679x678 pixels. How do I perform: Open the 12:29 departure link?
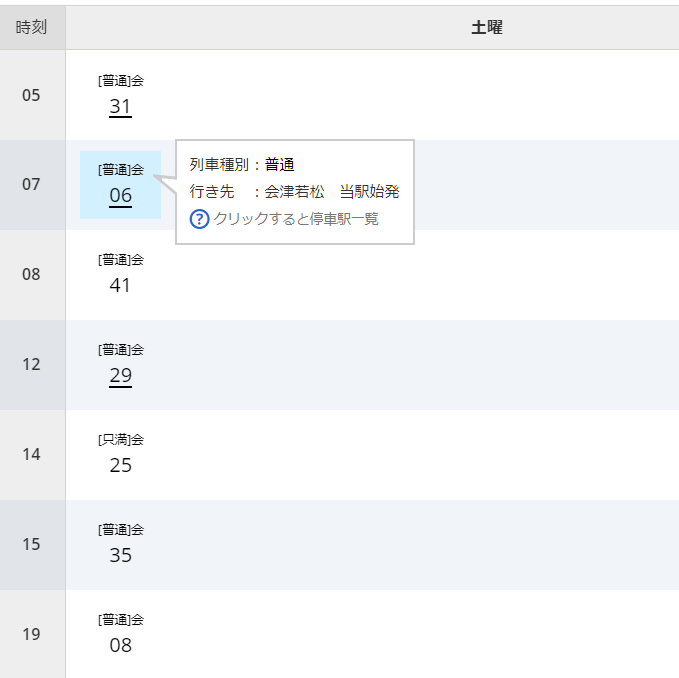(x=120, y=375)
